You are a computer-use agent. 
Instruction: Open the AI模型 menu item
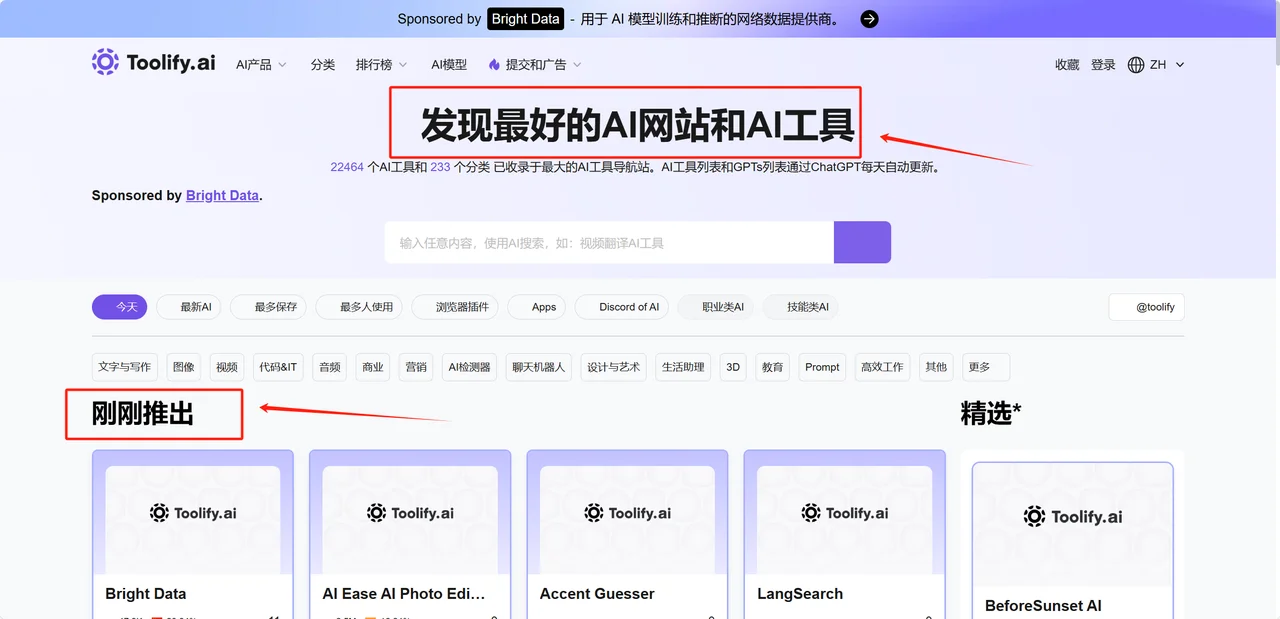click(x=449, y=65)
